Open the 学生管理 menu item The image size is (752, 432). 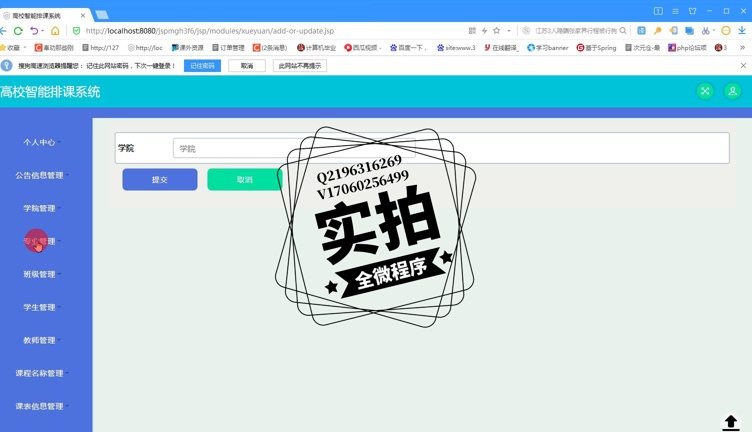click(x=40, y=308)
